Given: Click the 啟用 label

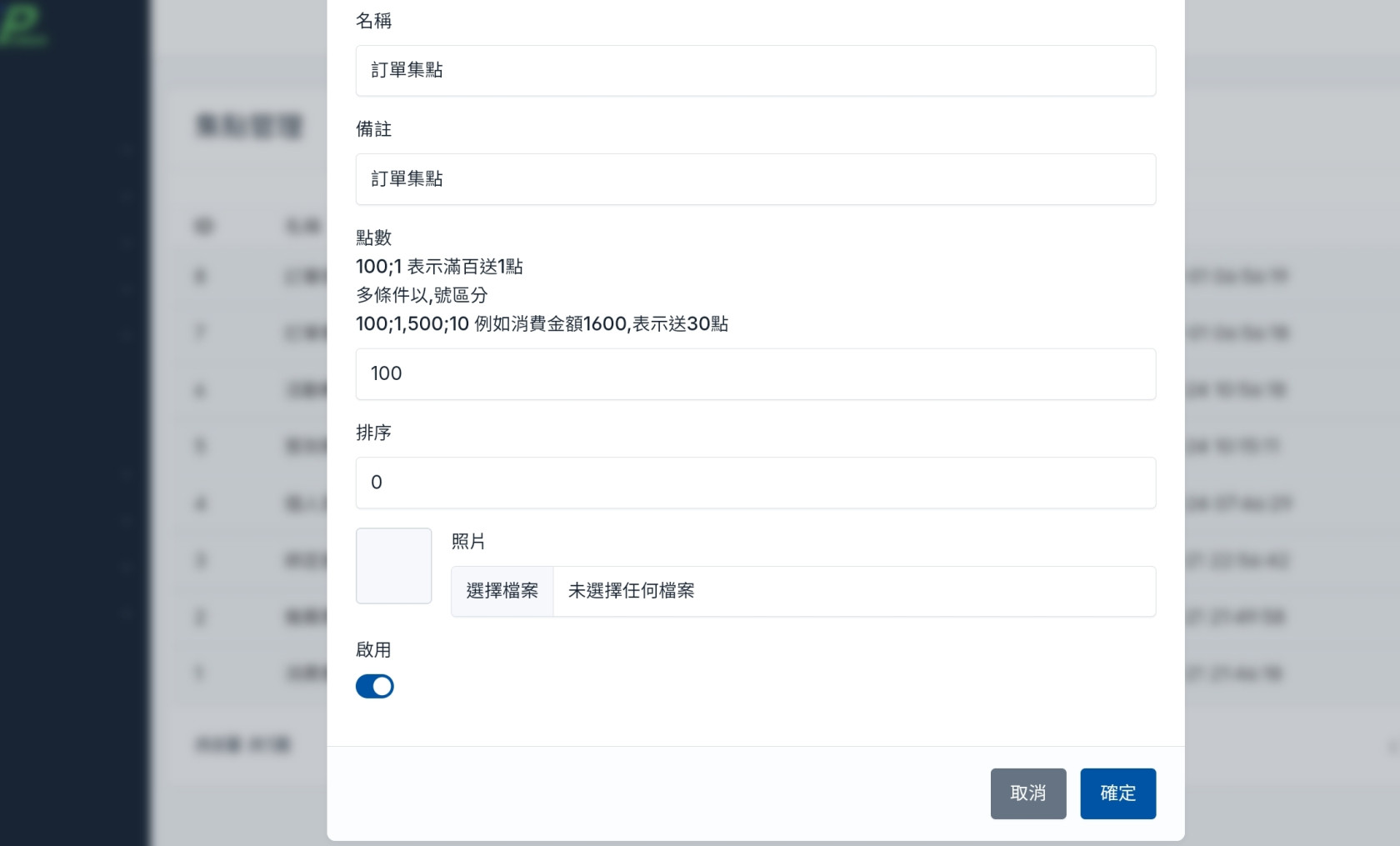Looking at the screenshot, I should coord(373,650).
